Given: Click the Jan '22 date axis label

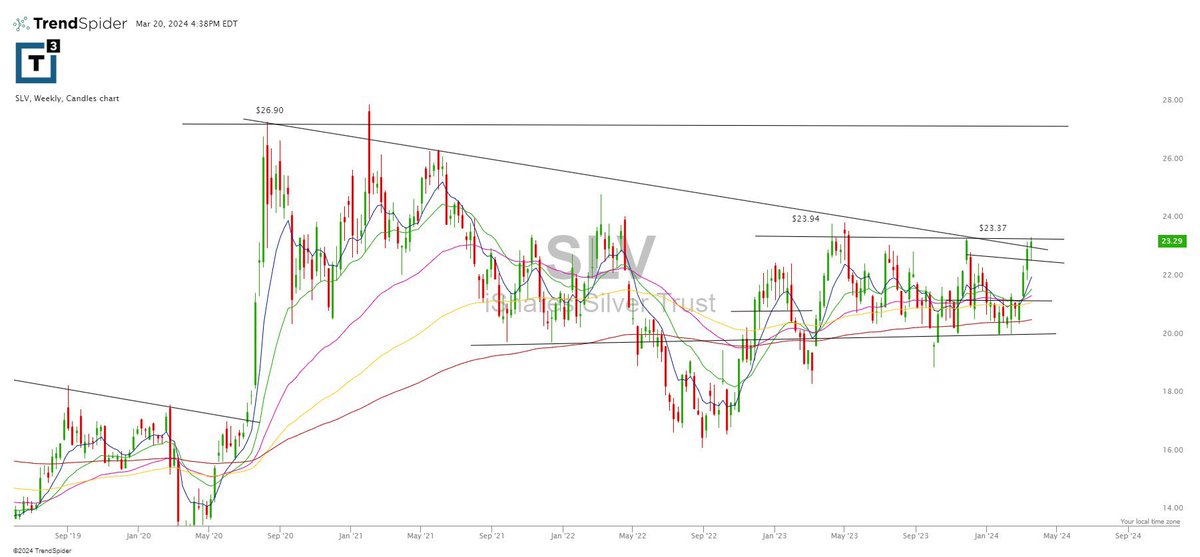Looking at the screenshot, I should coord(563,536).
